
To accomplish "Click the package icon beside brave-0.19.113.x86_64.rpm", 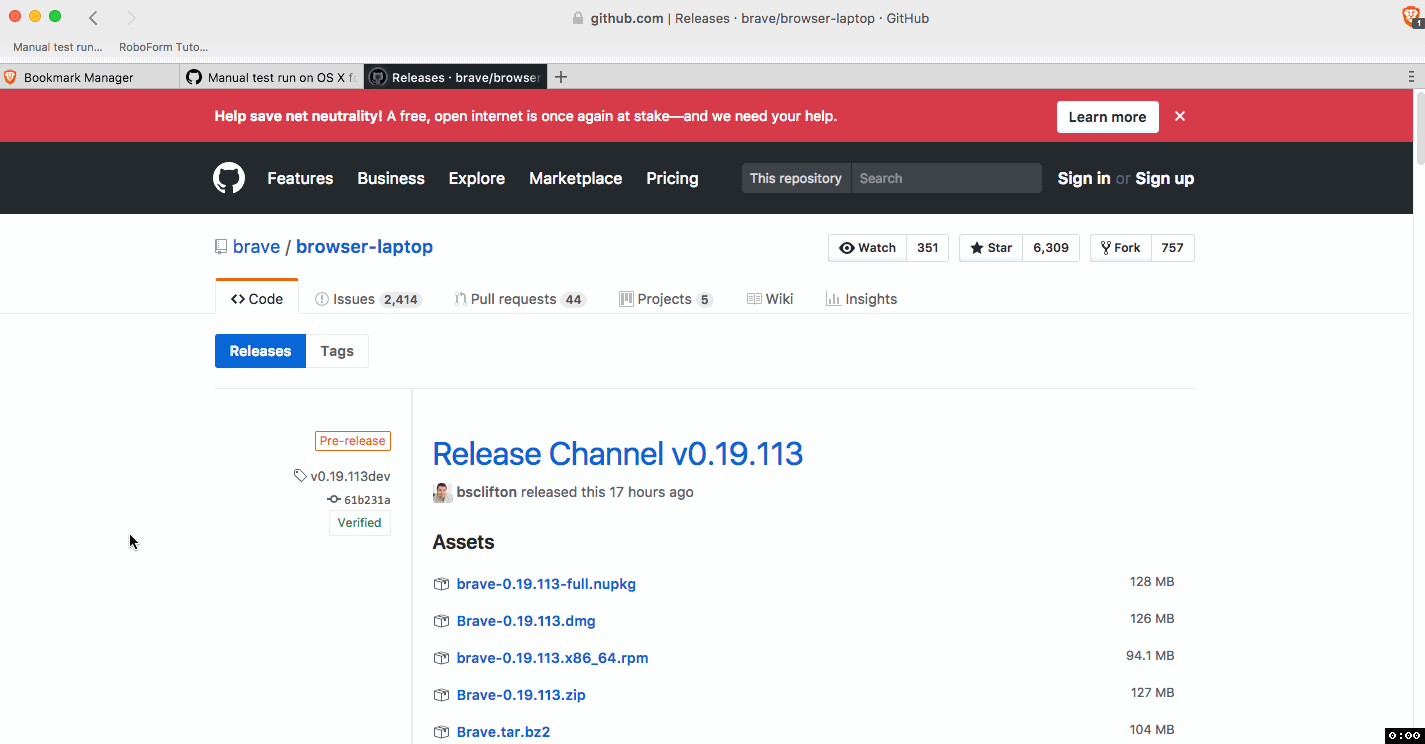I will (x=441, y=658).
